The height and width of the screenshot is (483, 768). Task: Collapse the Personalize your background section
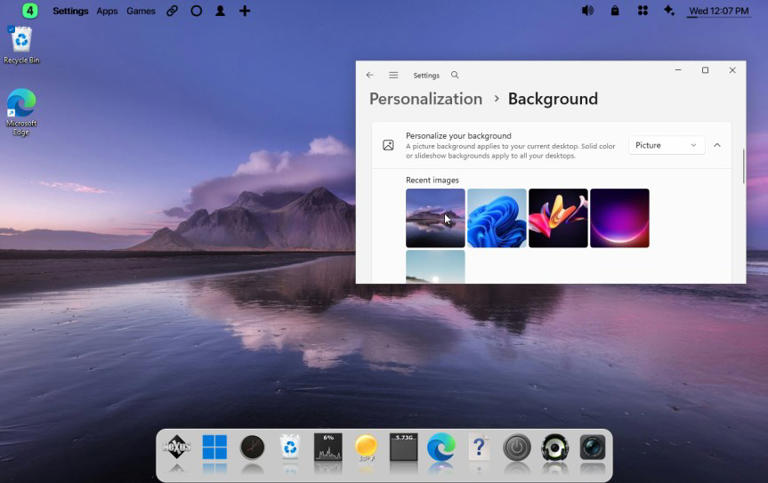coord(717,145)
